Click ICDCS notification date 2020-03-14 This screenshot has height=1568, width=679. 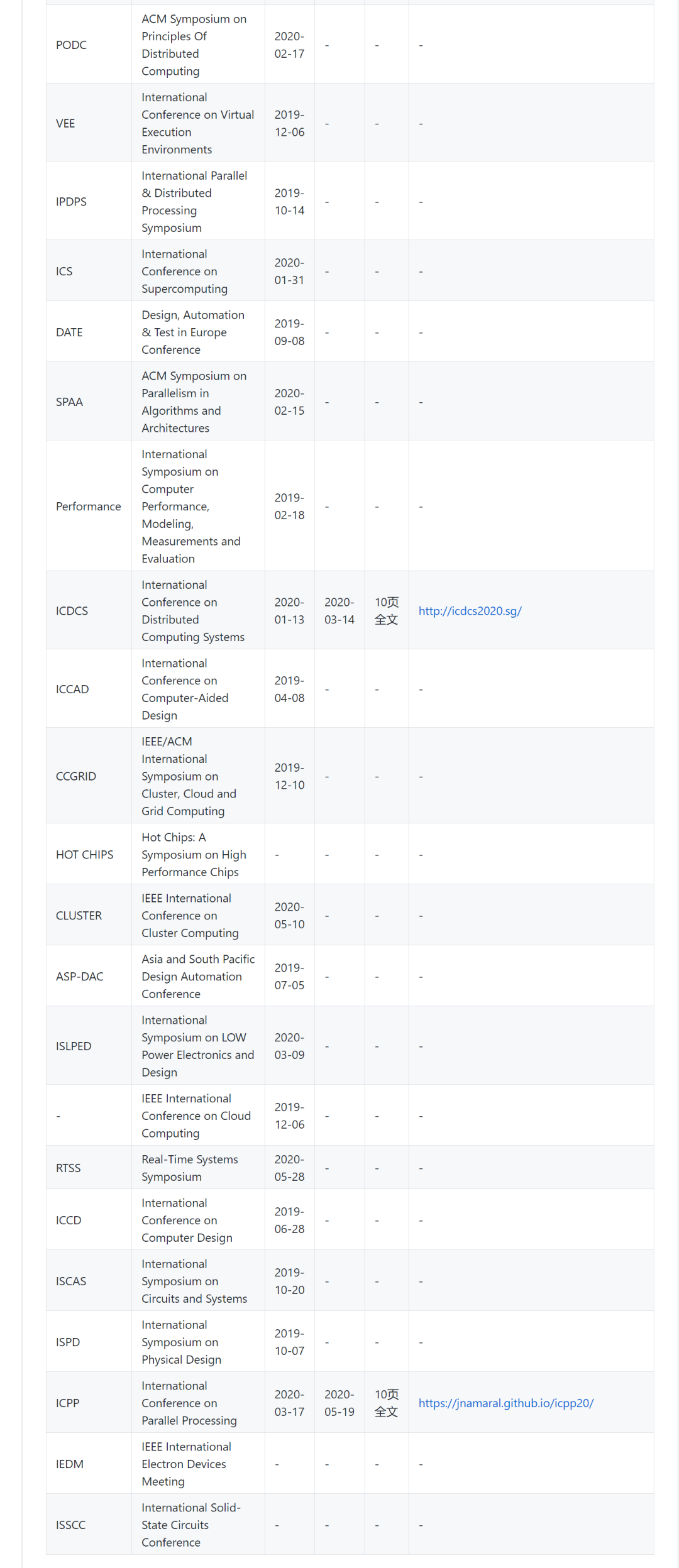pyautogui.click(x=339, y=611)
